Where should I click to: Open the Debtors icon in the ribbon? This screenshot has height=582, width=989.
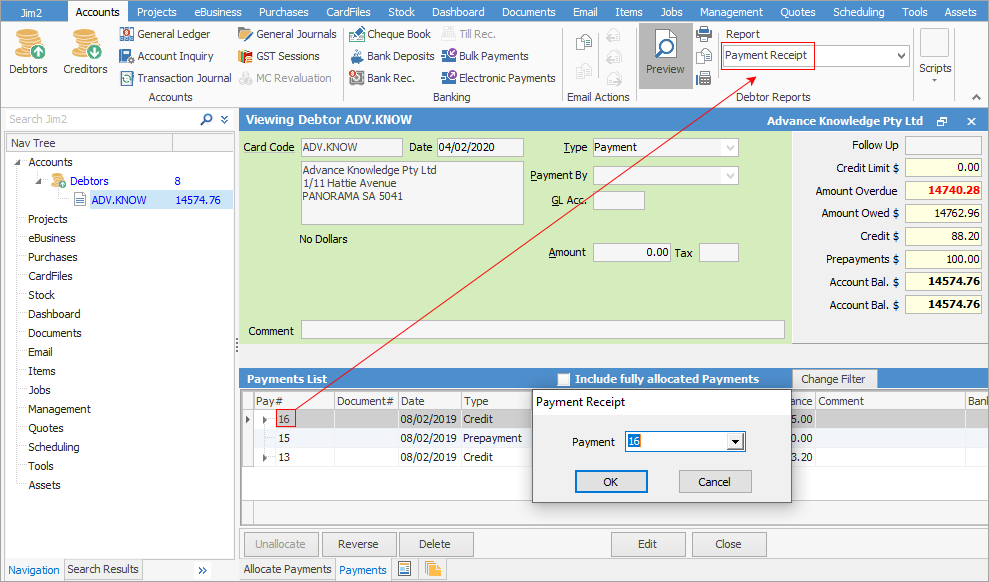coord(28,52)
